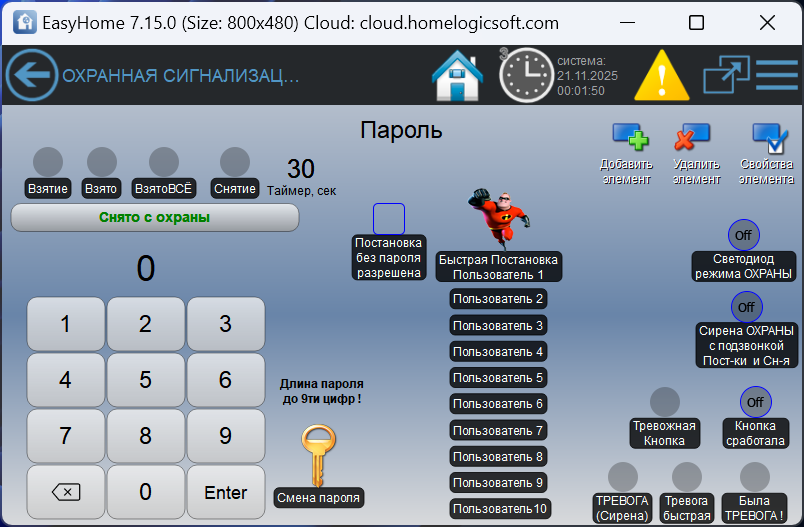Click the Тревожная Кнопка indicator

pos(665,402)
